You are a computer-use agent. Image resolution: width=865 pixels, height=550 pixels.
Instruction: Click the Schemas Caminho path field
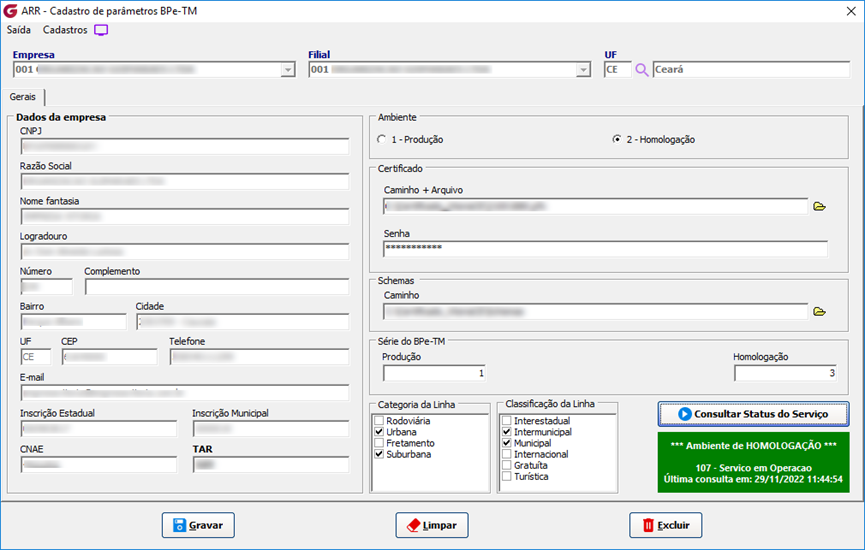[x=595, y=312]
